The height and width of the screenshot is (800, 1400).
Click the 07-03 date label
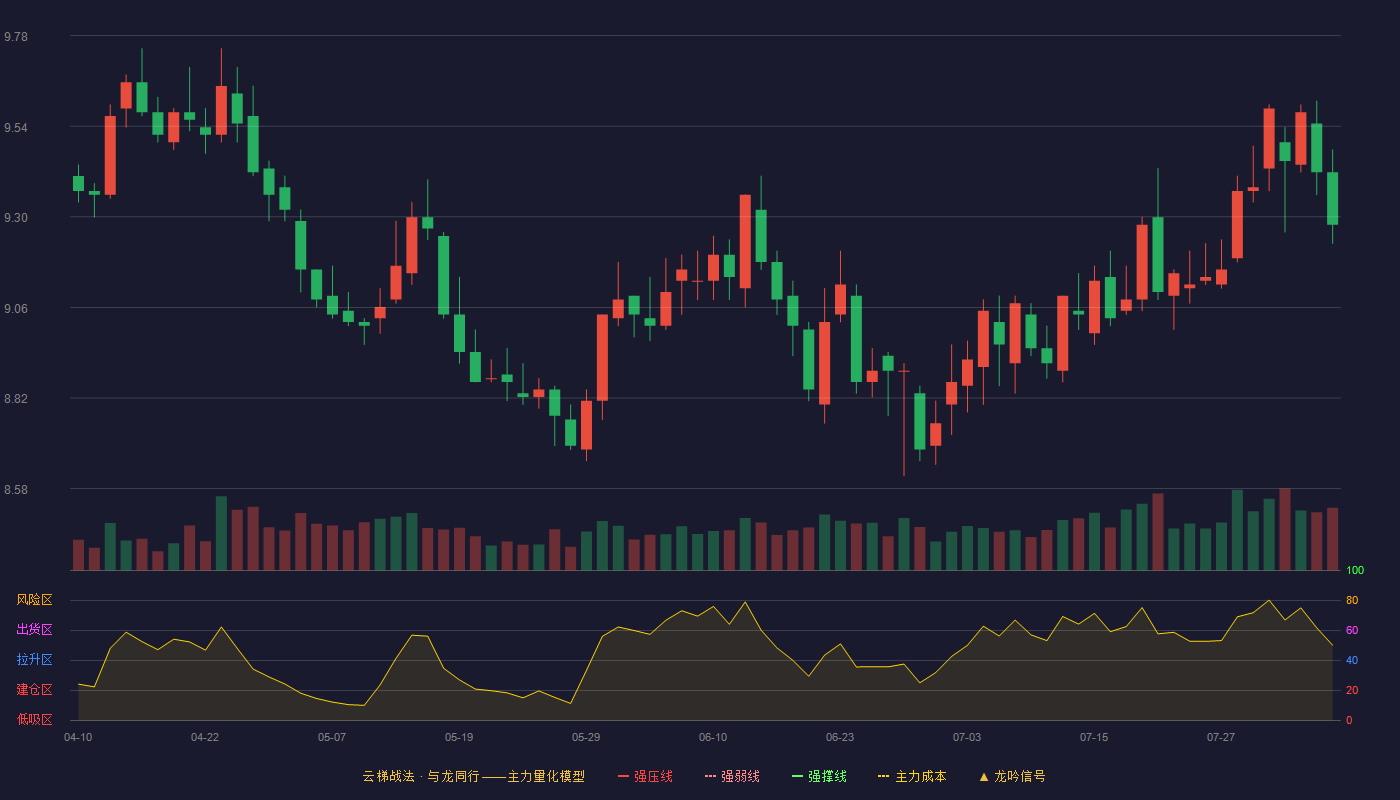tap(967, 737)
